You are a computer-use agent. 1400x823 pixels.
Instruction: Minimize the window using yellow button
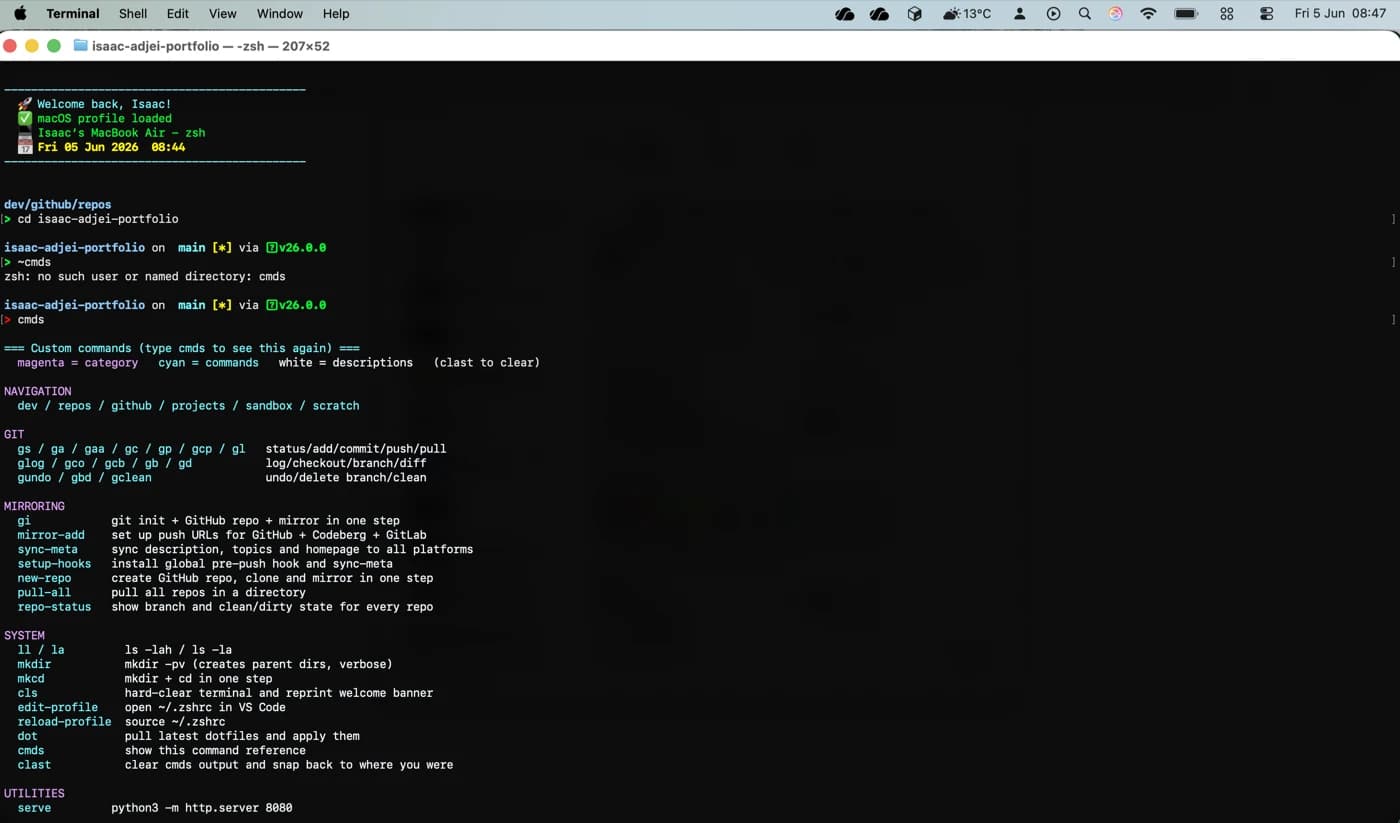click(x=32, y=46)
